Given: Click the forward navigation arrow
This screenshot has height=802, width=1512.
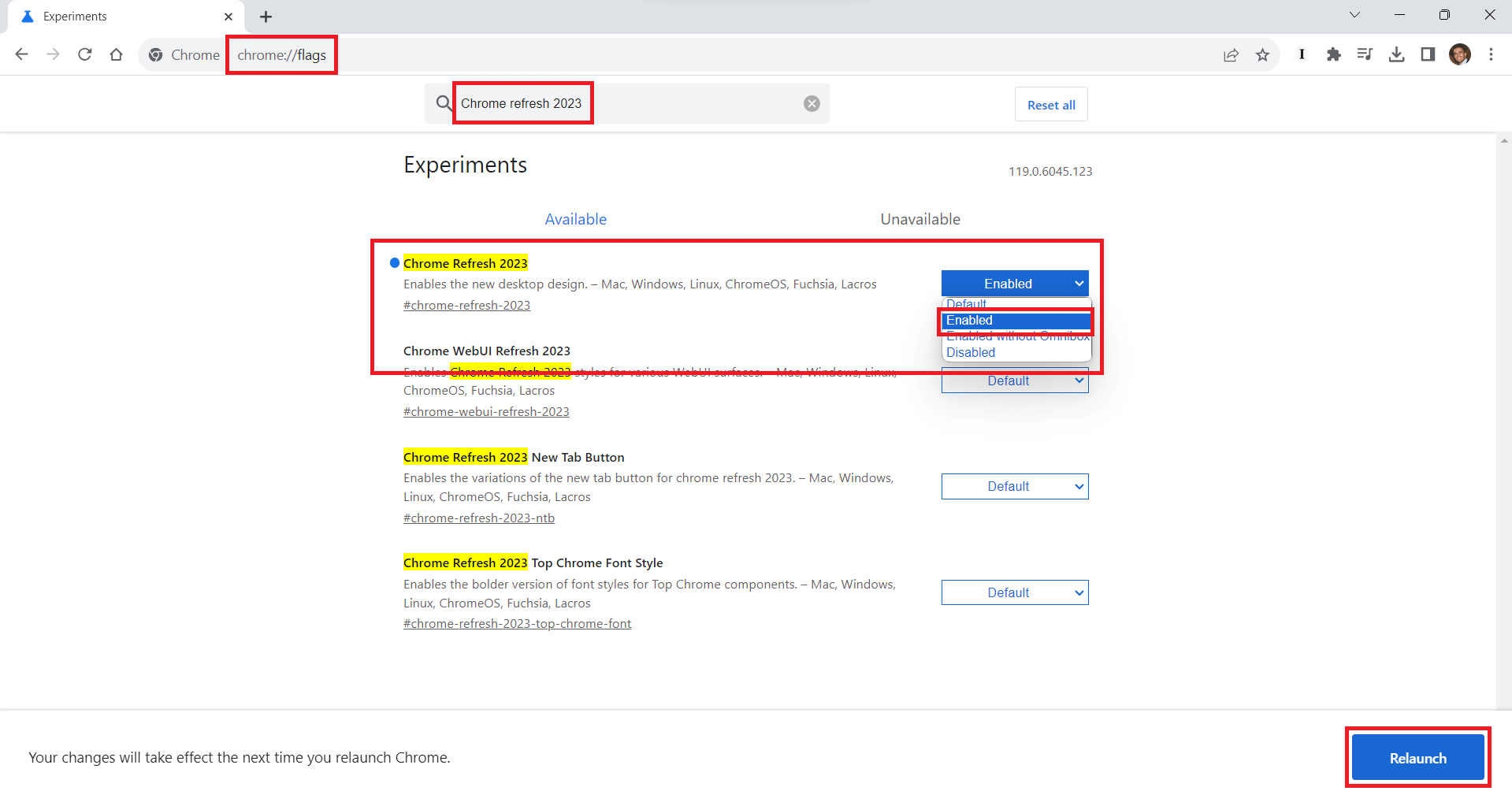Looking at the screenshot, I should 53,54.
